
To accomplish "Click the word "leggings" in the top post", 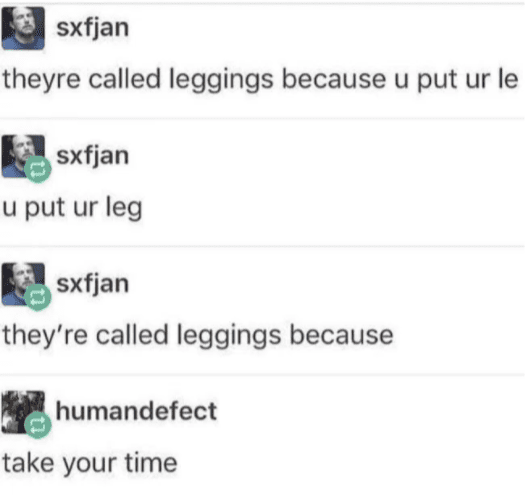I will [221, 80].
